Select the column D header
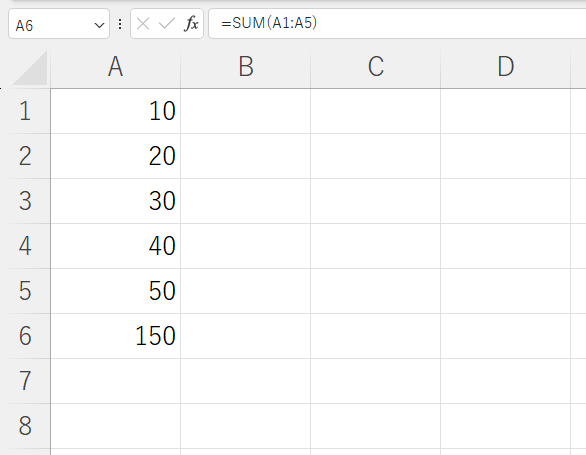Viewport: 586px width, 455px height. [506, 67]
